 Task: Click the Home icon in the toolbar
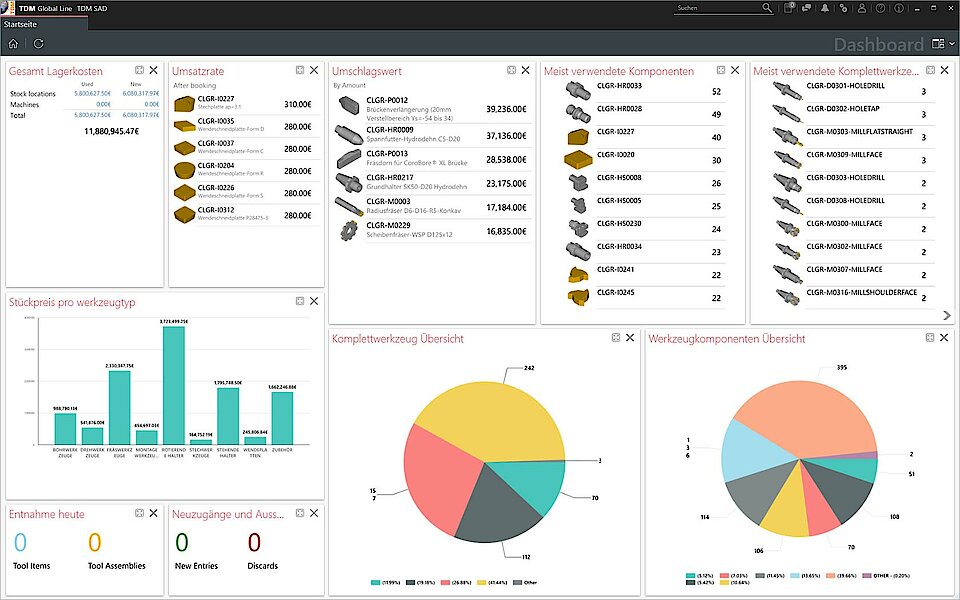click(x=13, y=44)
